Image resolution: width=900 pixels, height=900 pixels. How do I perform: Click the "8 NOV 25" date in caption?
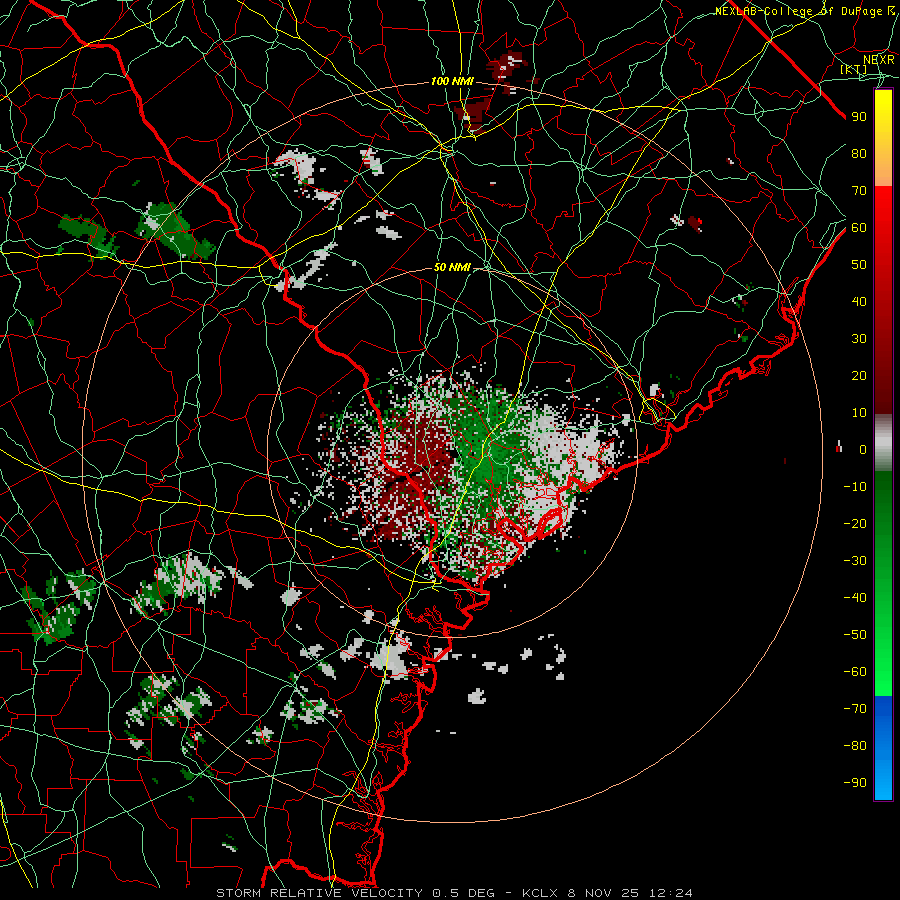pyautogui.click(x=605, y=893)
